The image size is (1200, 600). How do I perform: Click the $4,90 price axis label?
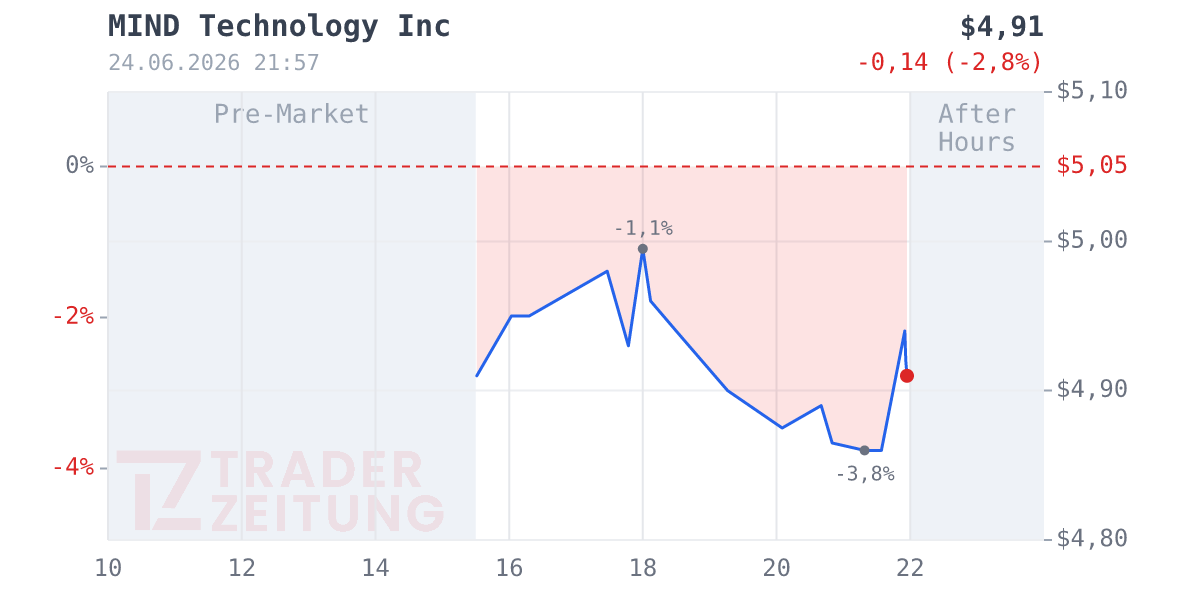[x=1092, y=389]
